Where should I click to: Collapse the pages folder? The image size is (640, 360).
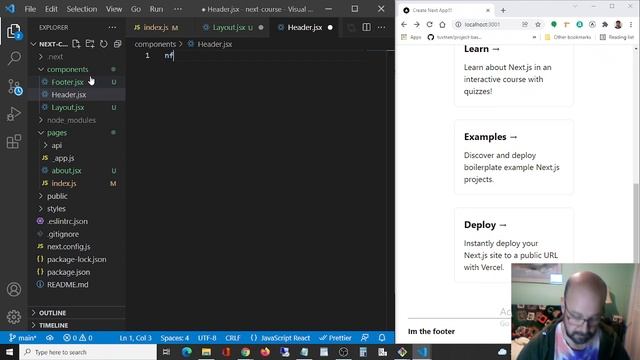[57, 133]
